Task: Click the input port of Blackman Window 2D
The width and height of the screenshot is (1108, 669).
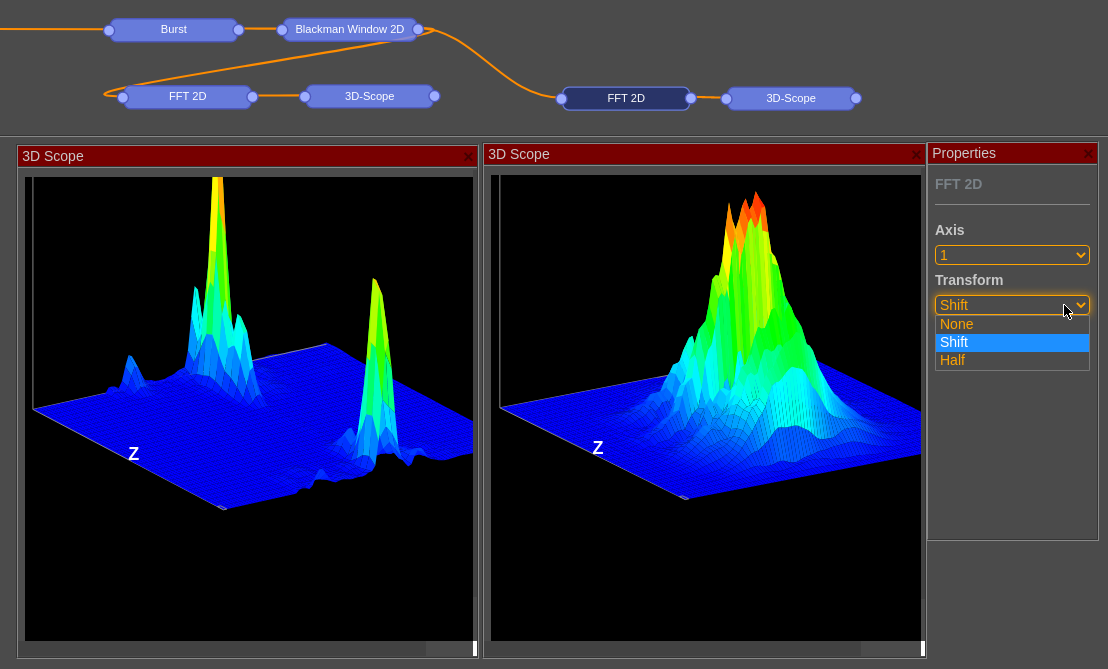Action: (x=282, y=30)
